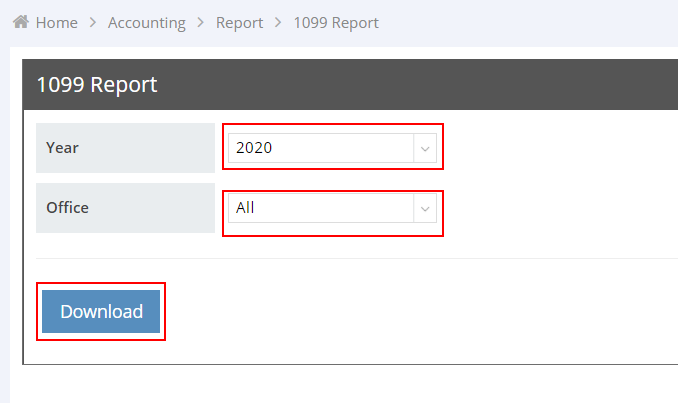This screenshot has width=678, height=403.
Task: Click the Home house icon in breadcrumb
Action: tap(20, 22)
